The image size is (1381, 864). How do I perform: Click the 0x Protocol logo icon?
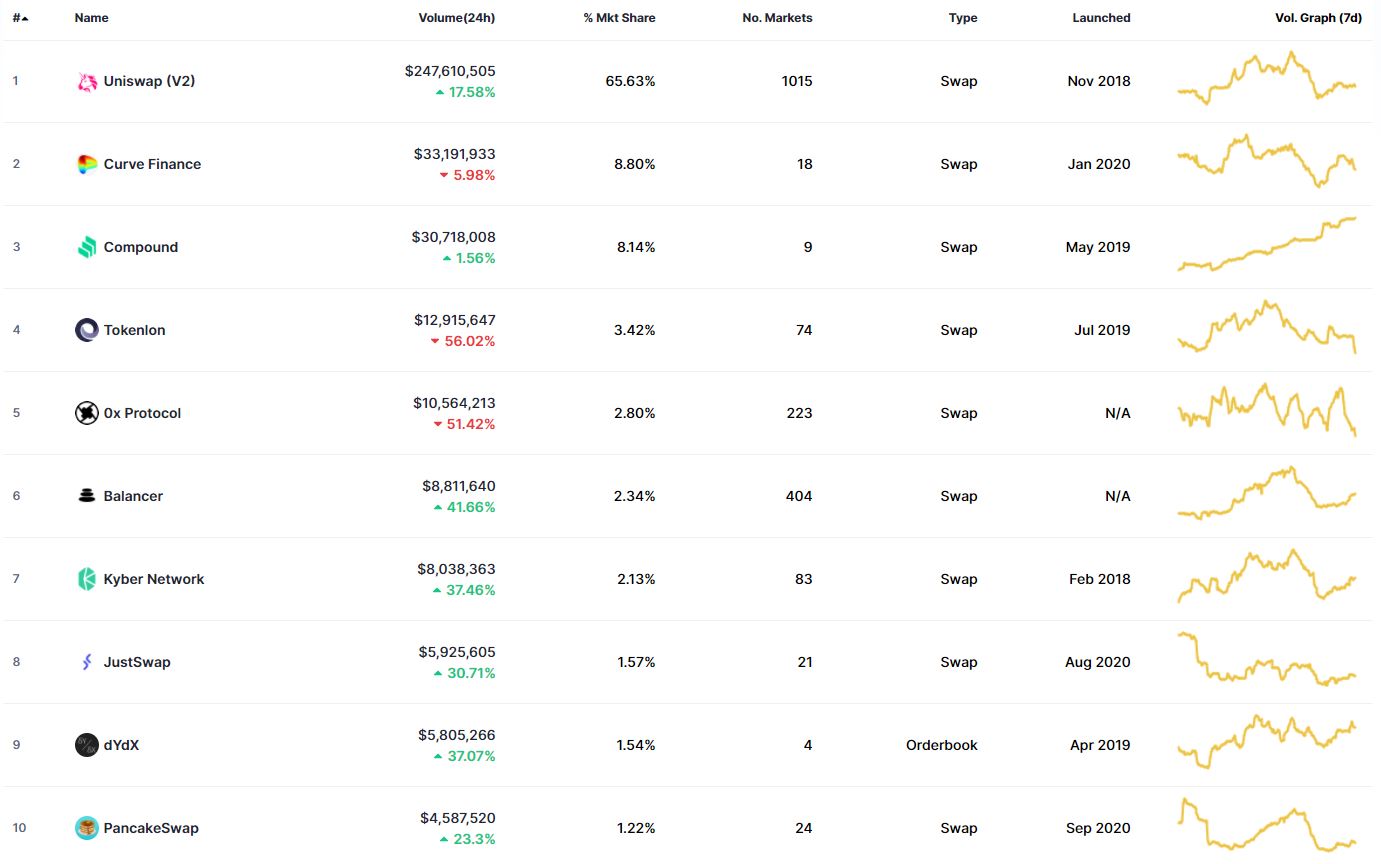pyautogui.click(x=87, y=413)
